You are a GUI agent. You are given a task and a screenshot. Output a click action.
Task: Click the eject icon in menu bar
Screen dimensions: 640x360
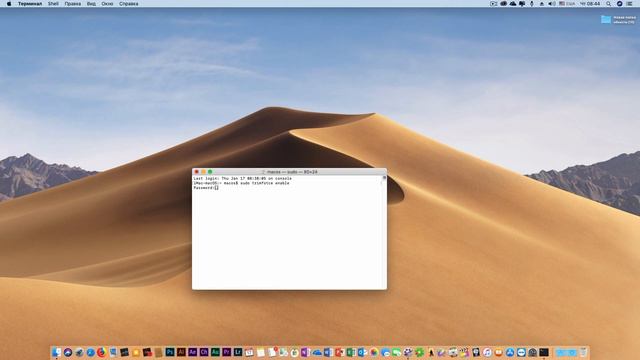pos(542,4)
